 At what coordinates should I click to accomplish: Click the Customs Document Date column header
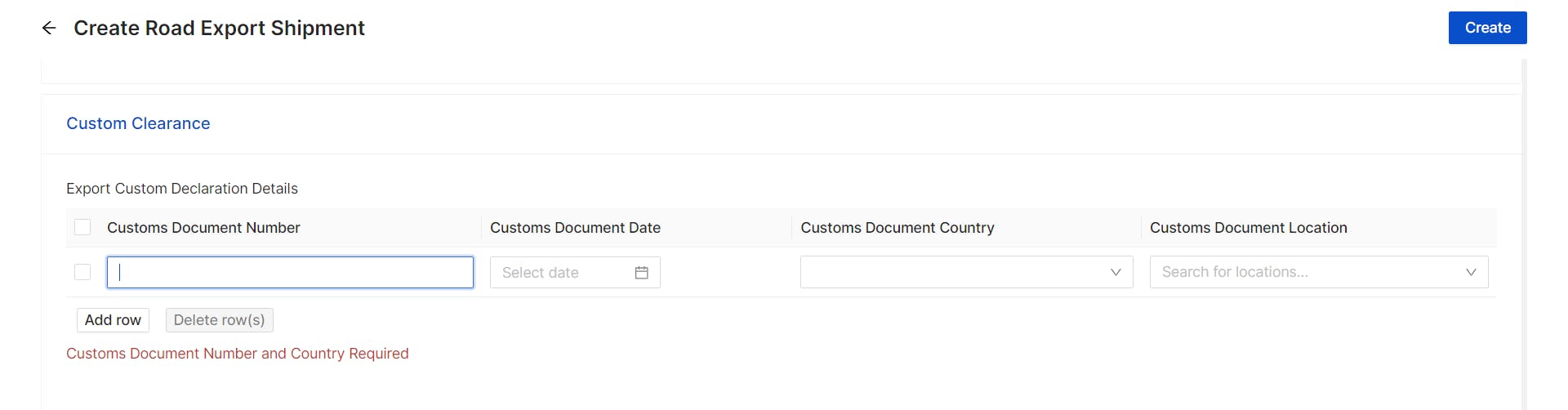tap(575, 228)
